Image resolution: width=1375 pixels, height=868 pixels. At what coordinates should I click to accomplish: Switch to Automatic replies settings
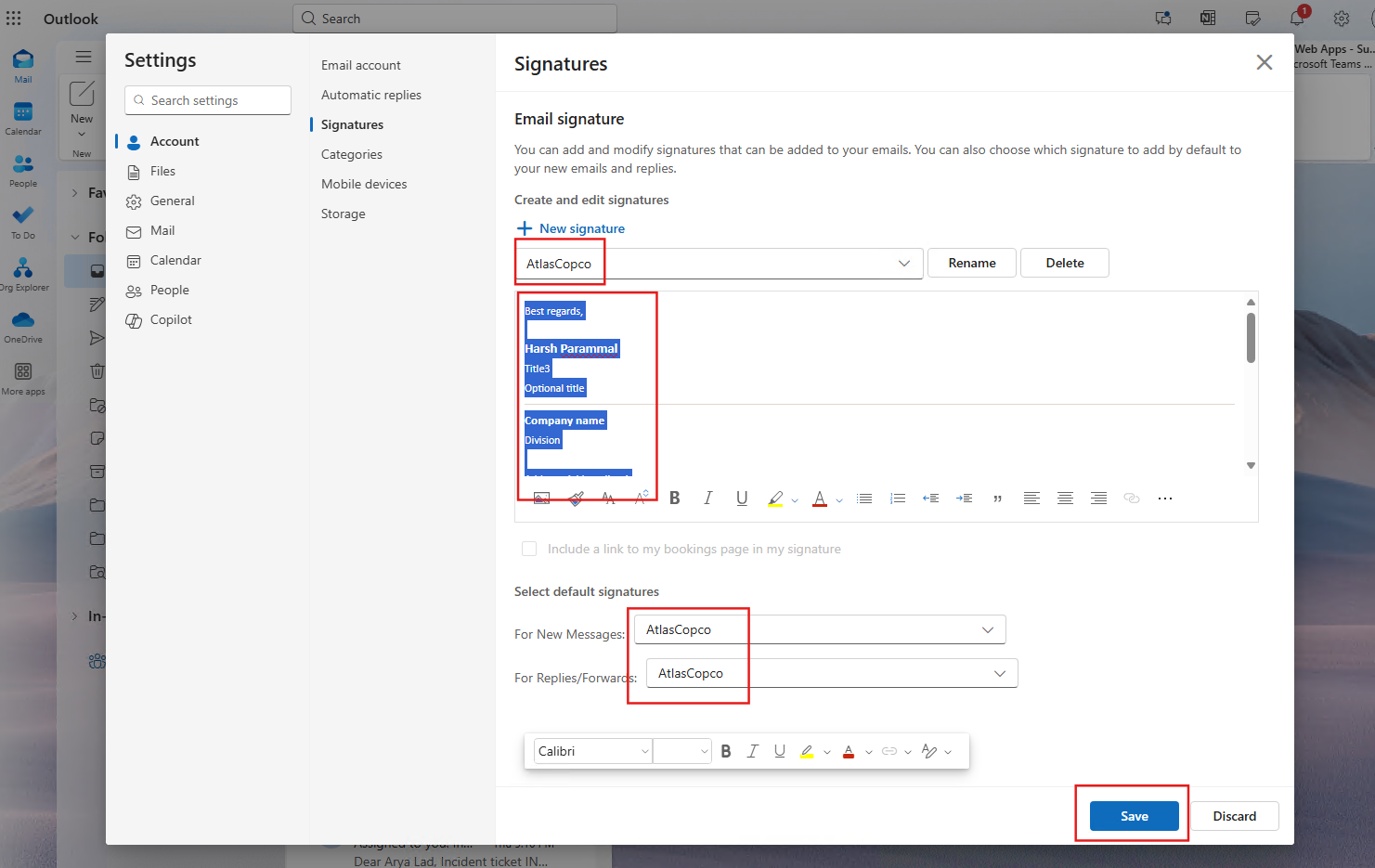pyautogui.click(x=370, y=95)
